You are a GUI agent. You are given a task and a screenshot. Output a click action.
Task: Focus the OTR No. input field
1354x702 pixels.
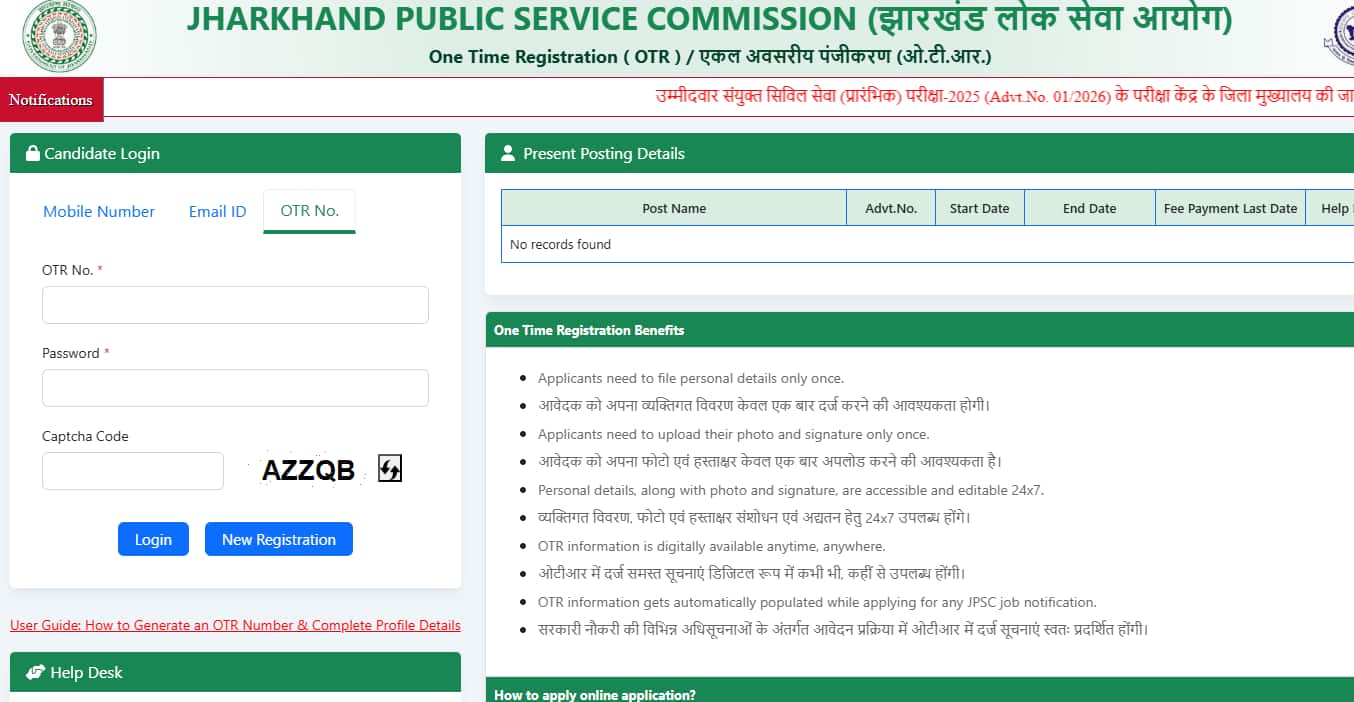click(x=235, y=305)
